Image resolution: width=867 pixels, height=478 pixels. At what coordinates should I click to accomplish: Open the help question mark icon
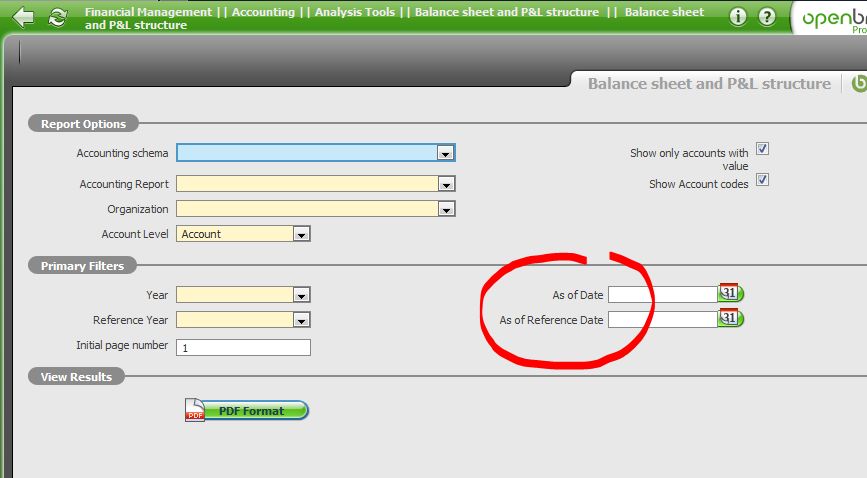[766, 17]
